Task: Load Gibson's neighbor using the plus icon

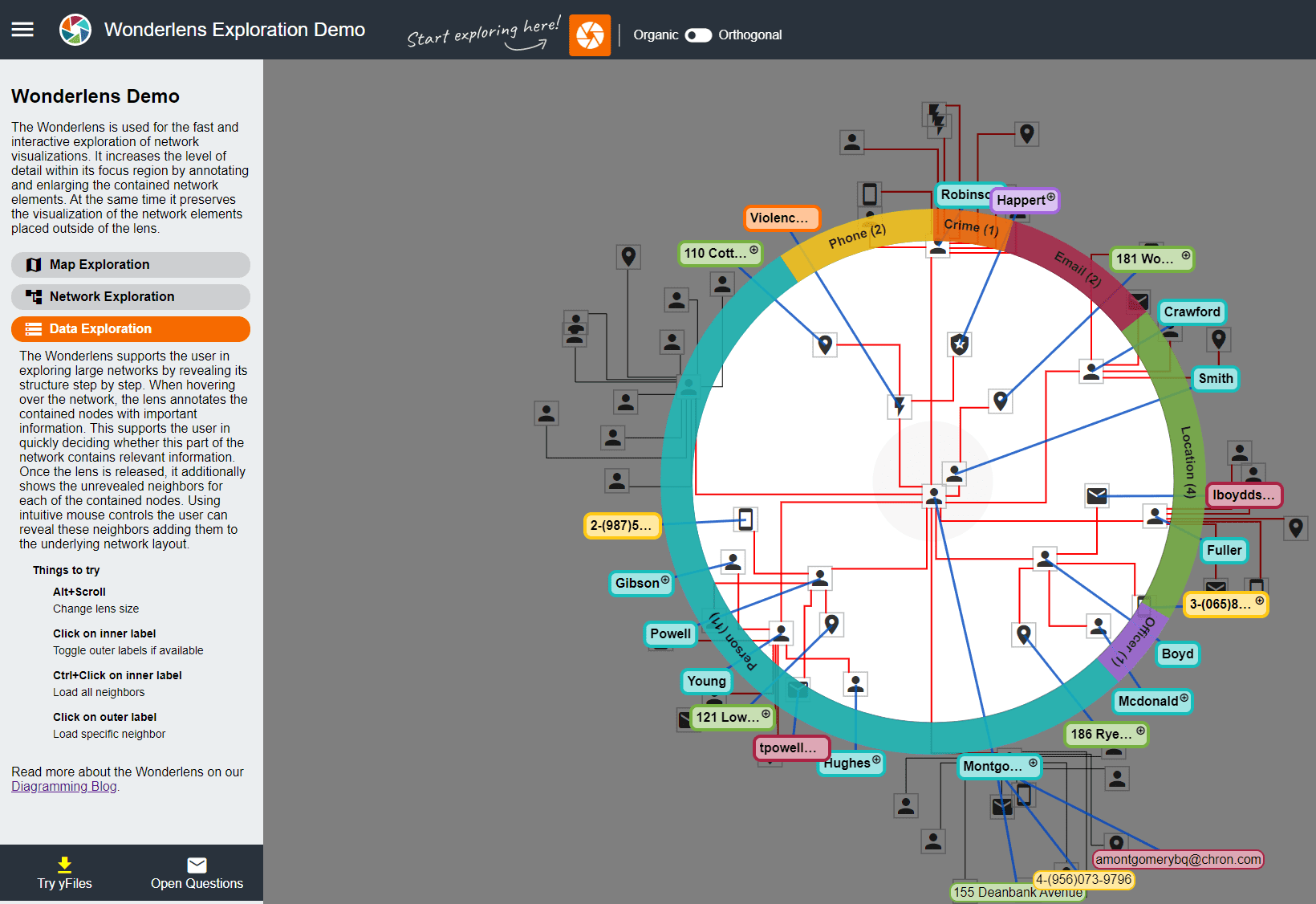Action: (x=666, y=580)
